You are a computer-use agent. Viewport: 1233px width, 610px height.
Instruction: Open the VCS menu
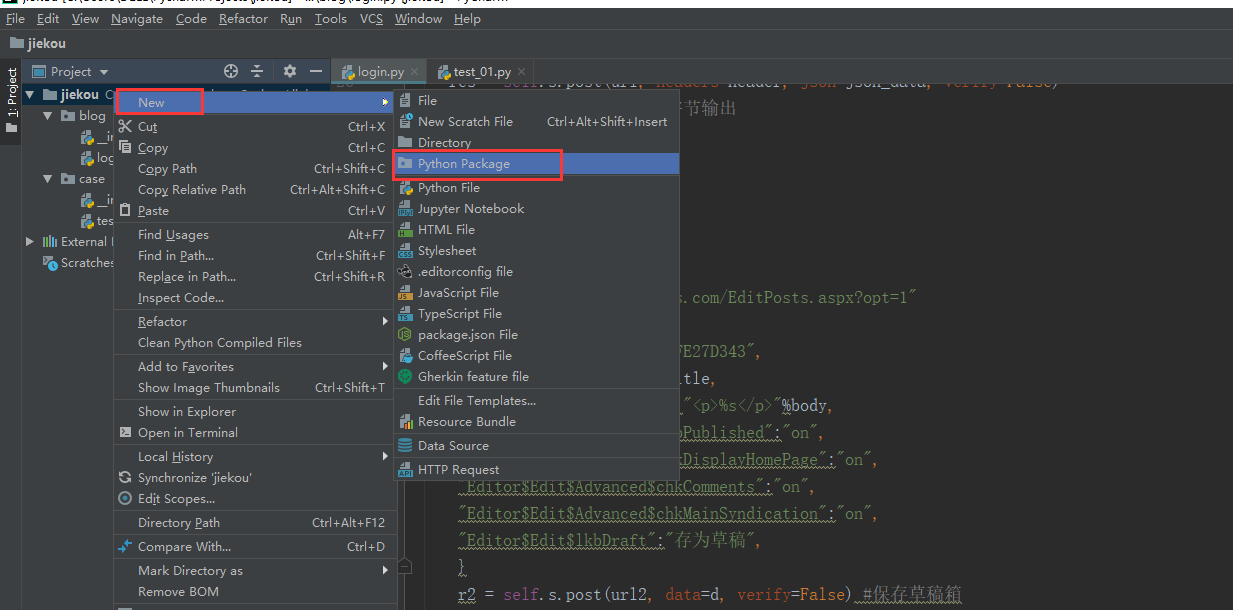pos(371,19)
